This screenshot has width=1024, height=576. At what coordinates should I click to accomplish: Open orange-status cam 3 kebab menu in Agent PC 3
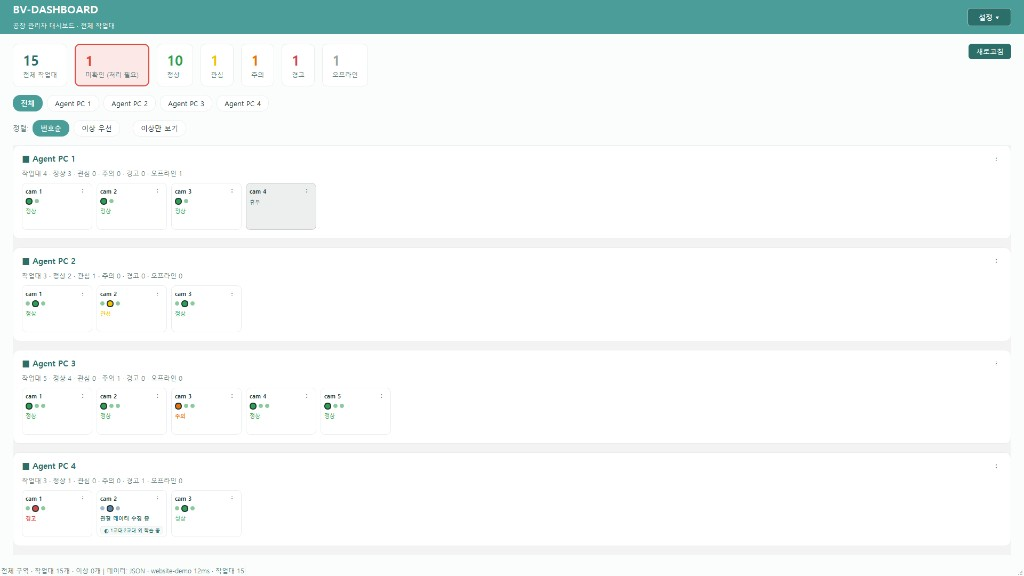(x=232, y=396)
